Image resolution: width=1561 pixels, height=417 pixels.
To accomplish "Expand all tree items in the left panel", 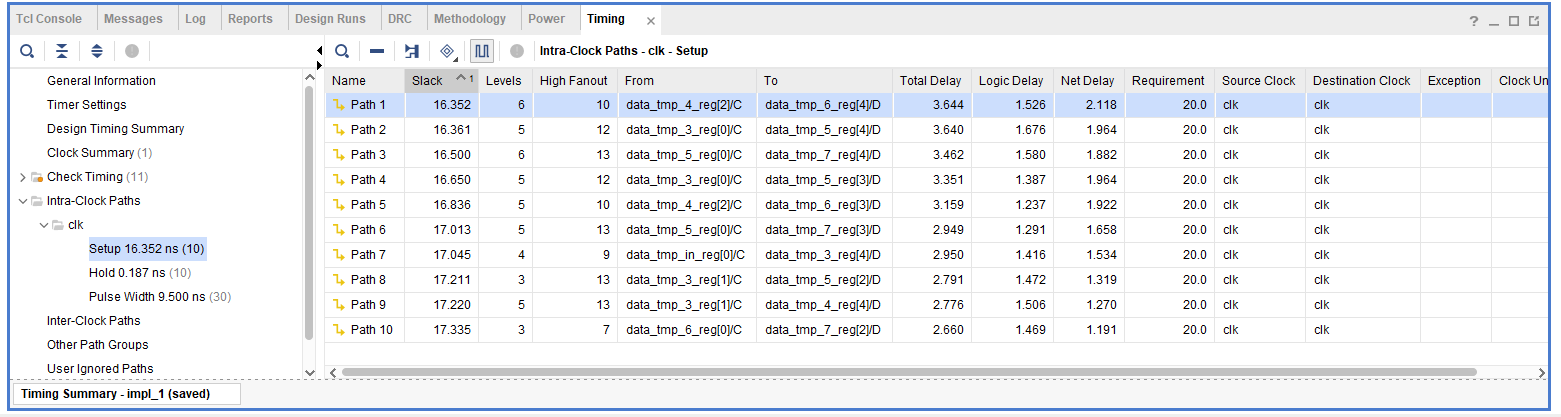I will (x=97, y=51).
